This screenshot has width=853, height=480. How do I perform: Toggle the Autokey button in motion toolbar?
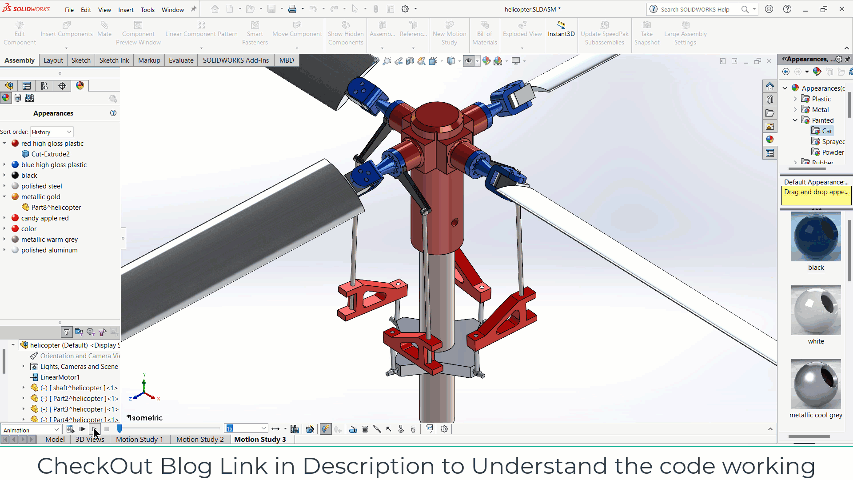(x=325, y=429)
